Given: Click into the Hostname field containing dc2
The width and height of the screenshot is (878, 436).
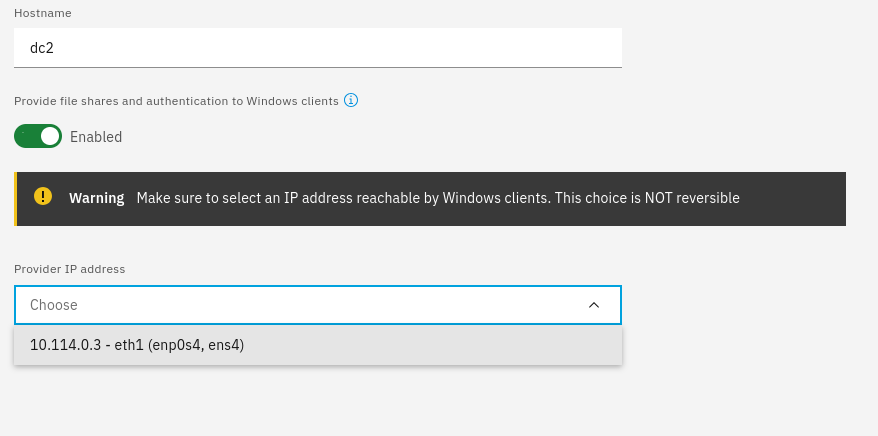Looking at the screenshot, I should [318, 48].
